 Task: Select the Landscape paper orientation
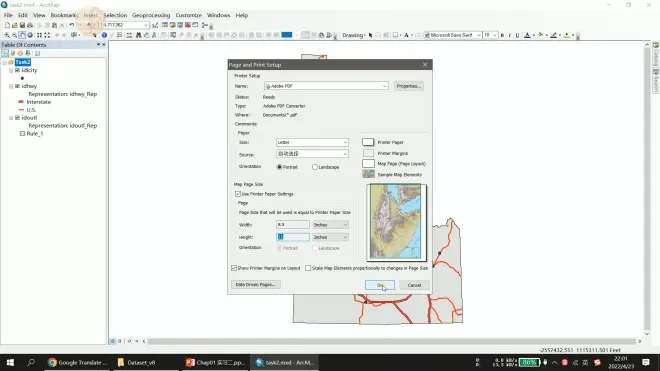tap(315, 167)
